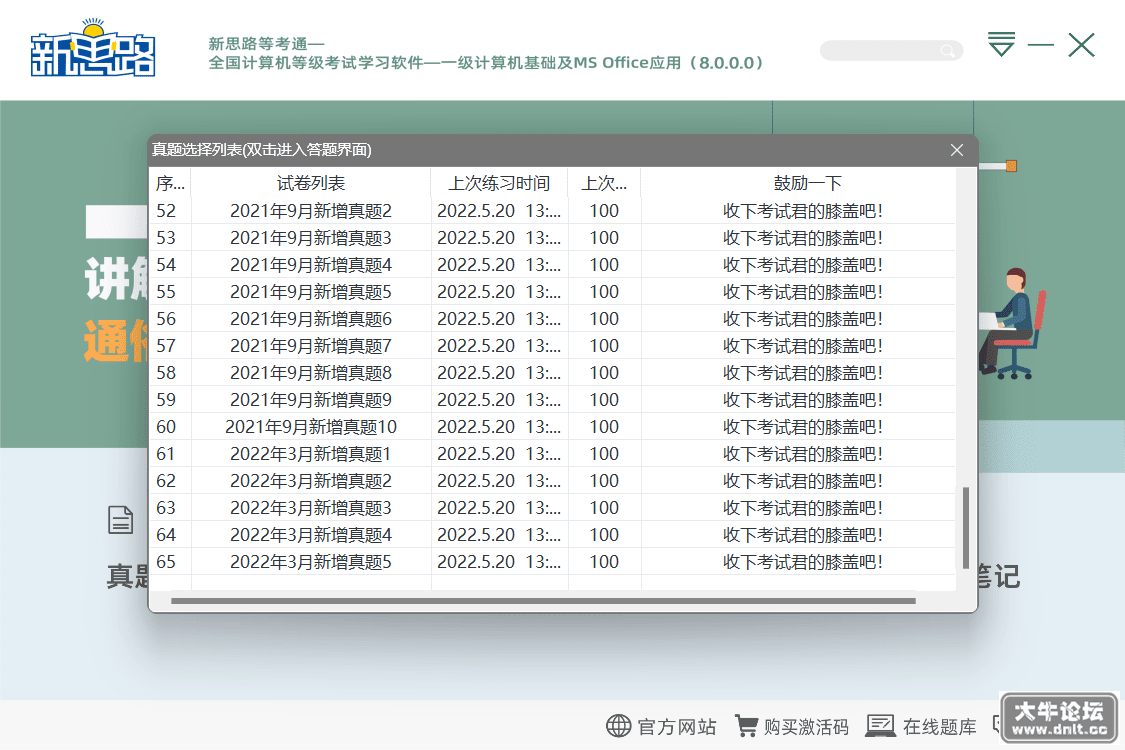Focus the search input field

(x=891, y=50)
